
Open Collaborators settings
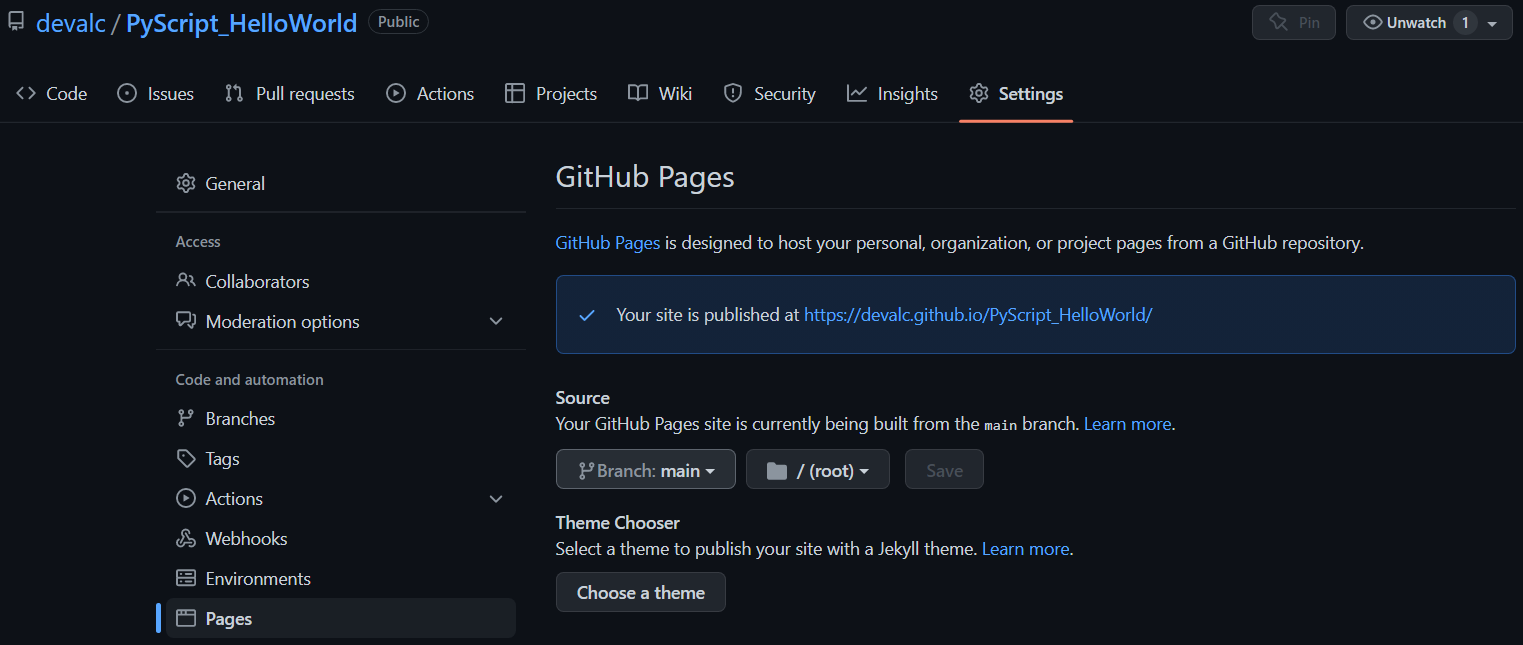point(341,281)
